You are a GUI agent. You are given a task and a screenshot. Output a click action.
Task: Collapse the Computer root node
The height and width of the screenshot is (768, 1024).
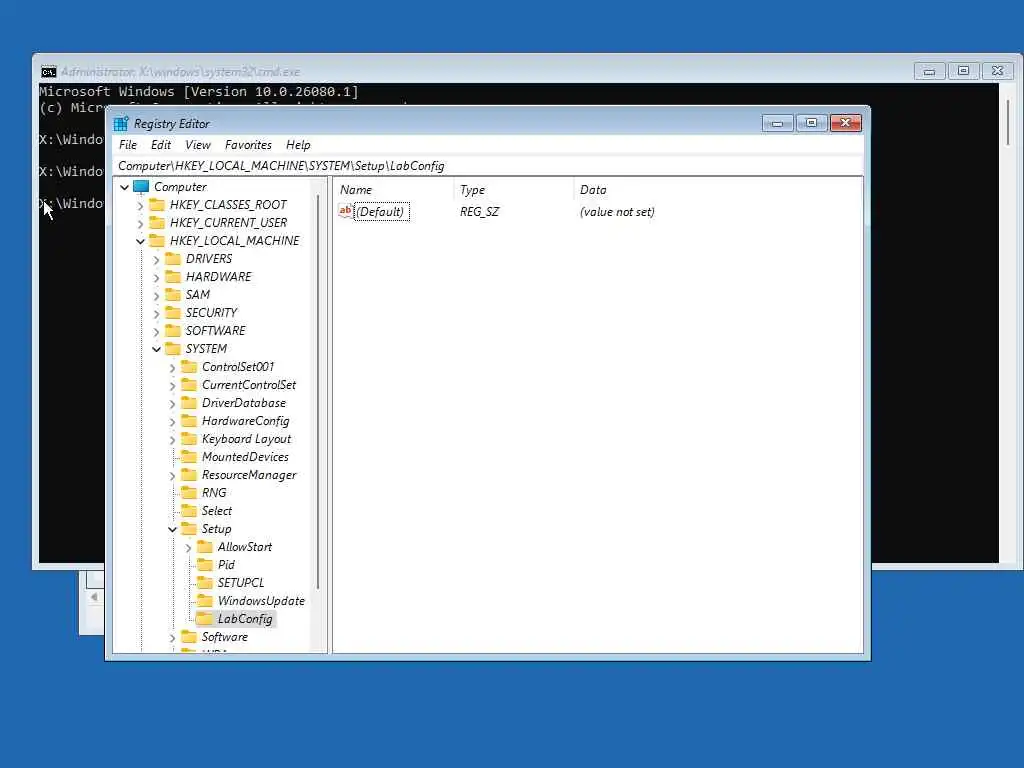click(x=125, y=187)
